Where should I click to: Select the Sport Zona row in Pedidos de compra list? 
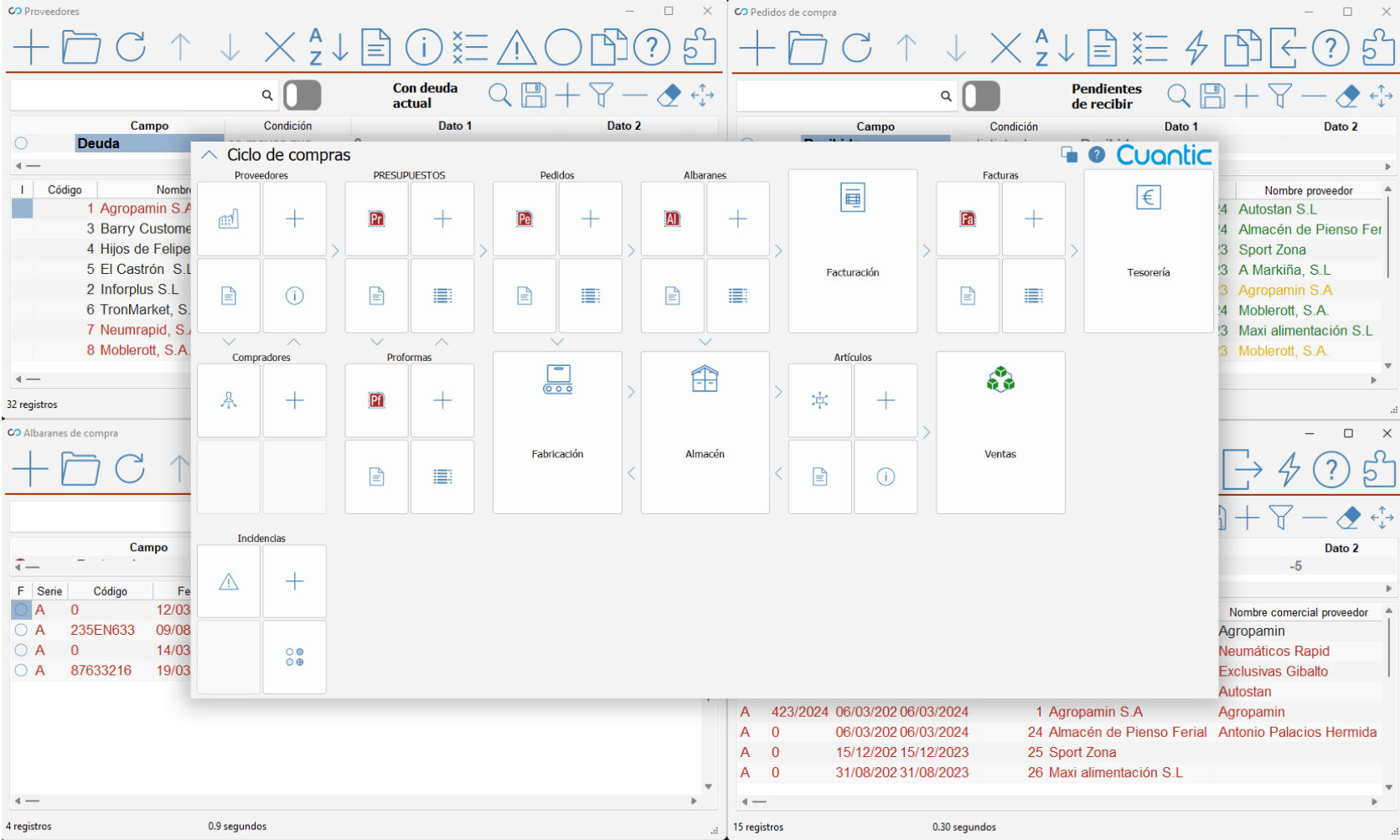pyautogui.click(x=1299, y=250)
